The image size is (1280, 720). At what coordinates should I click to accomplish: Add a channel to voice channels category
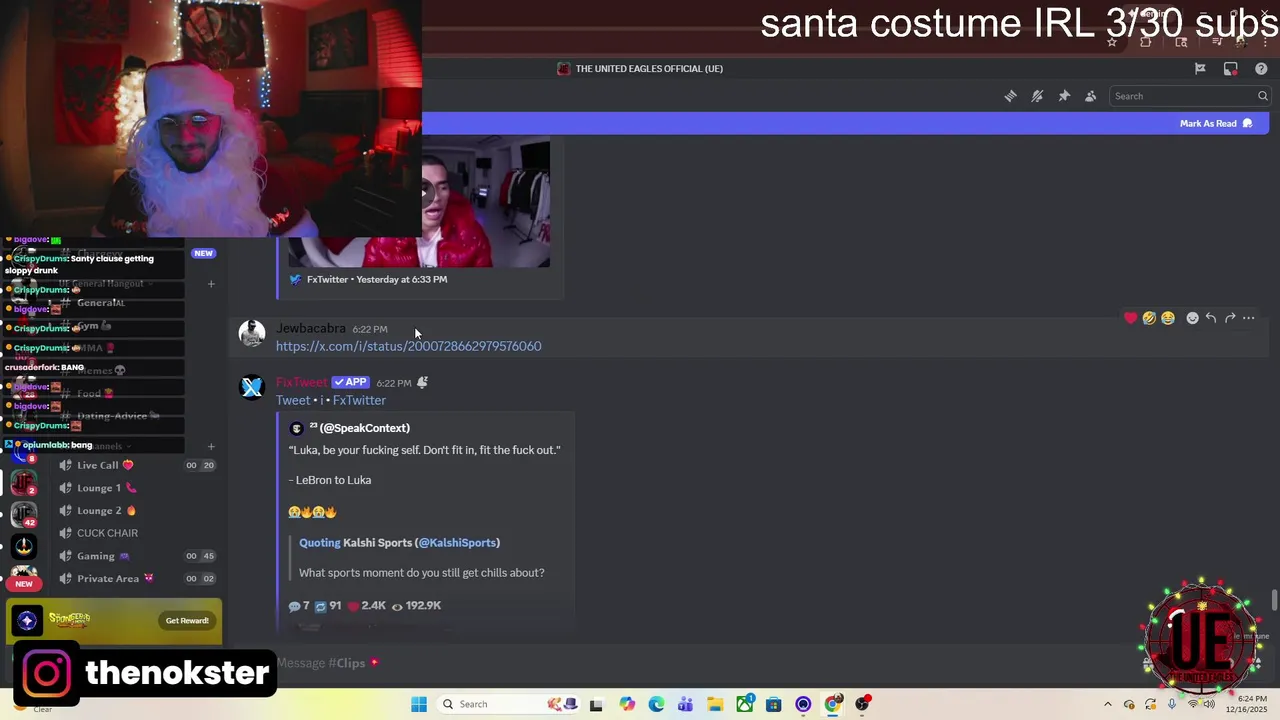[211, 446]
